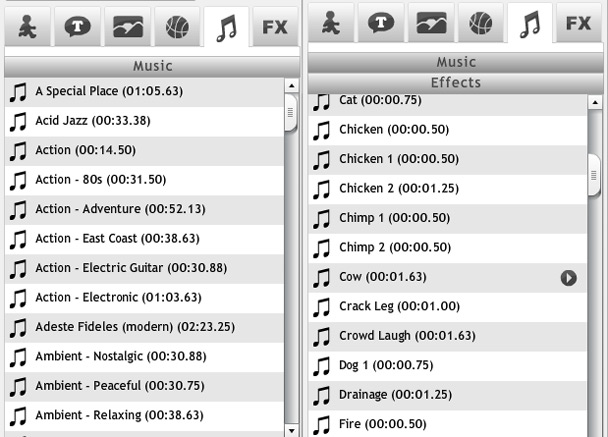Play the Cow sound effect preview

coord(569,277)
